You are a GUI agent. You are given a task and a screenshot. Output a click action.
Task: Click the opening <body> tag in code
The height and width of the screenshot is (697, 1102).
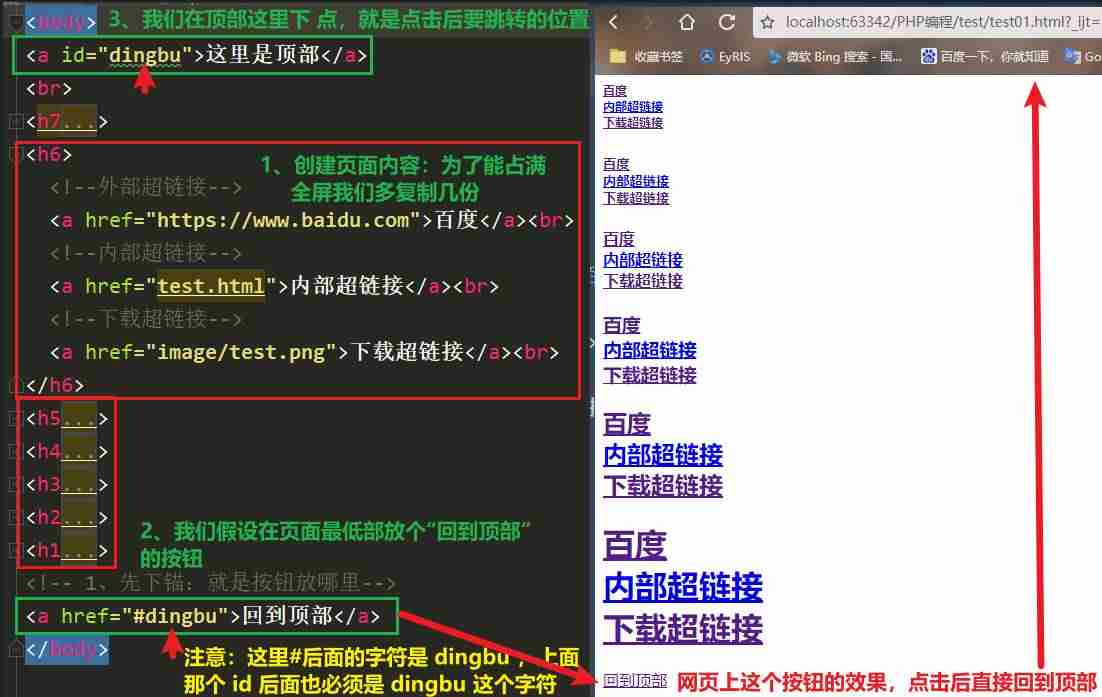tap(61, 22)
